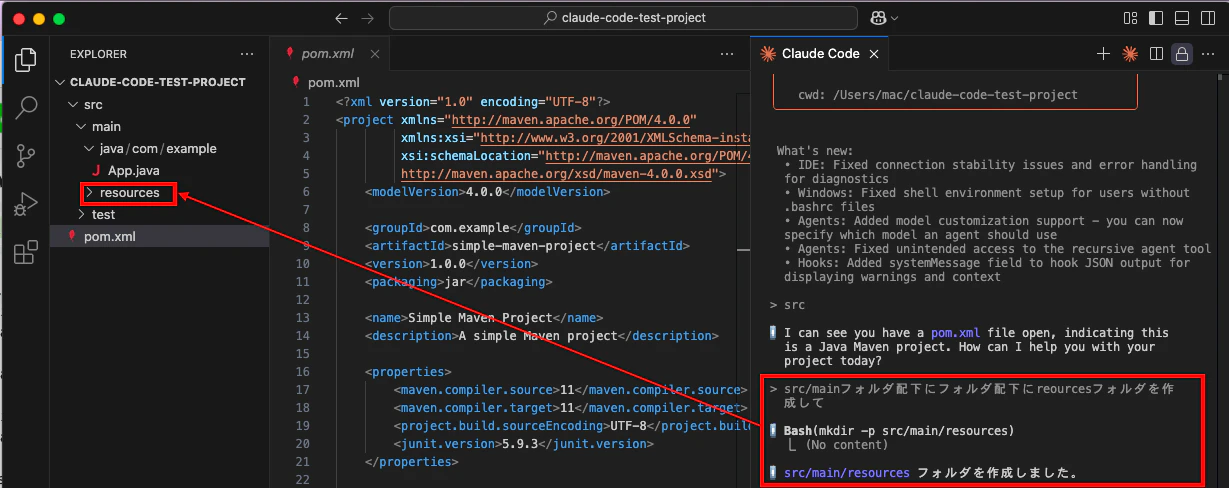Open Copilot dropdown chevron in title bar
The width and height of the screenshot is (1229, 488).
[895, 18]
